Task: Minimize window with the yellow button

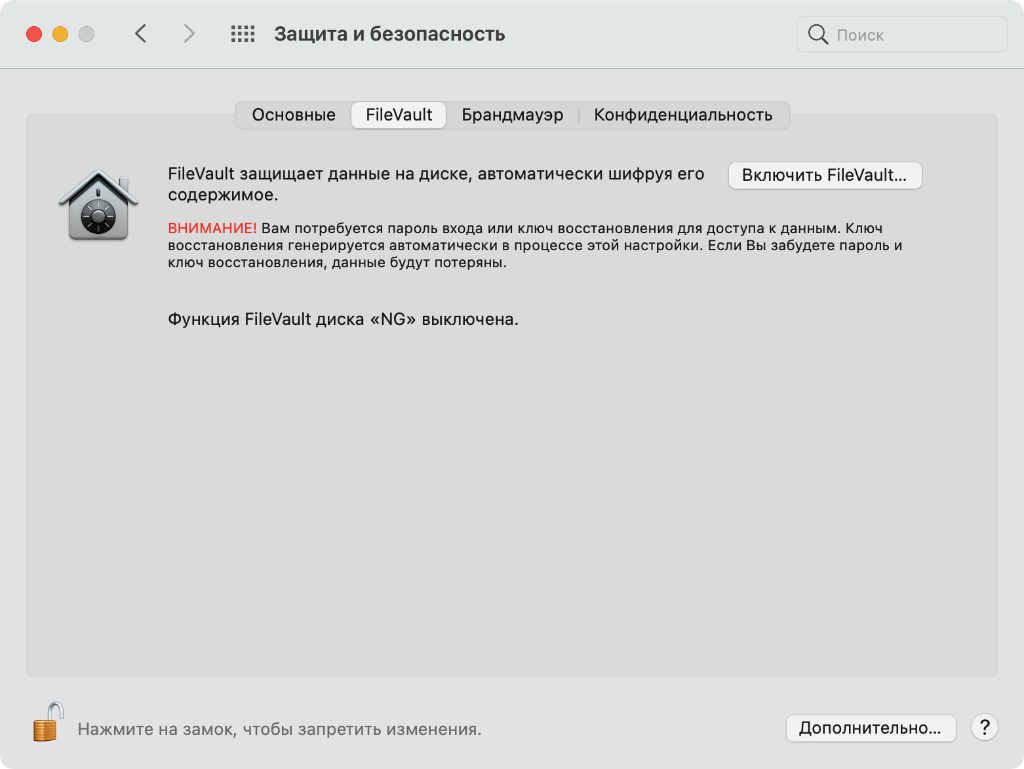Action: point(60,34)
